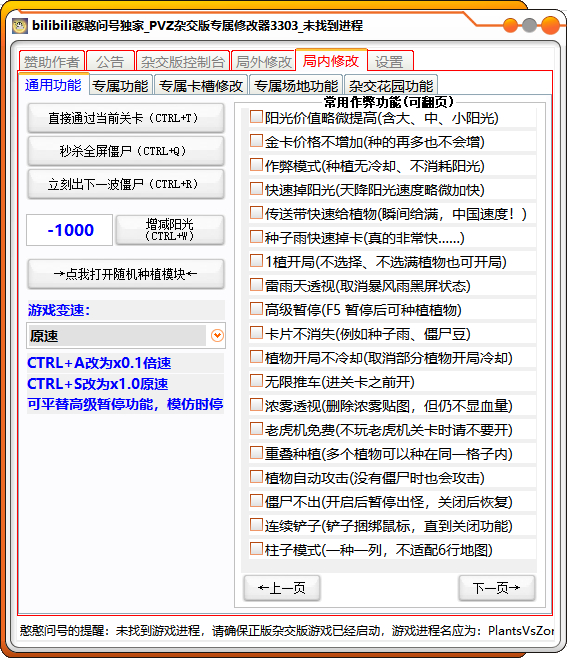Viewport: 567px width, 658px height.
Task: Open the 公告 tab
Action: (110, 62)
